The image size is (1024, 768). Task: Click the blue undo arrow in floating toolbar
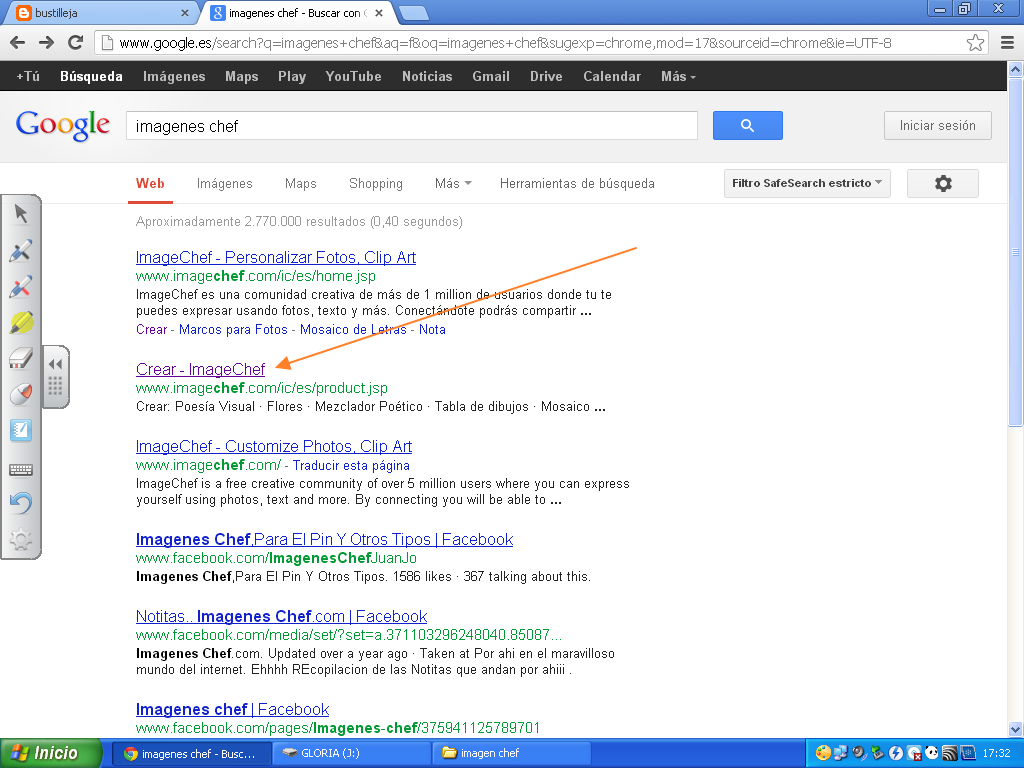coord(21,503)
